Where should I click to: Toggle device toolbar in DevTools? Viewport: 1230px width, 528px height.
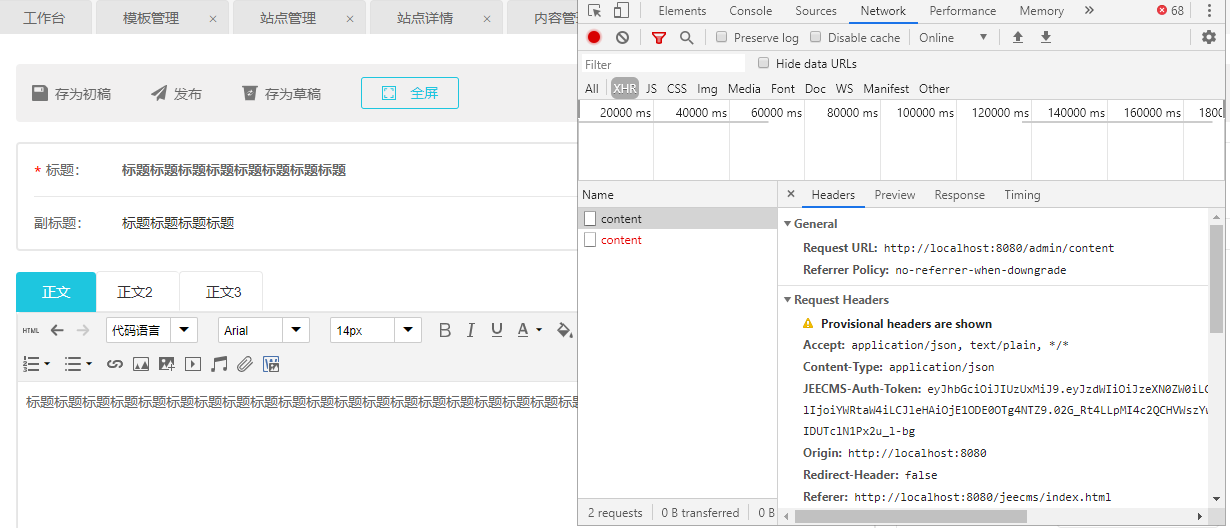pos(621,11)
